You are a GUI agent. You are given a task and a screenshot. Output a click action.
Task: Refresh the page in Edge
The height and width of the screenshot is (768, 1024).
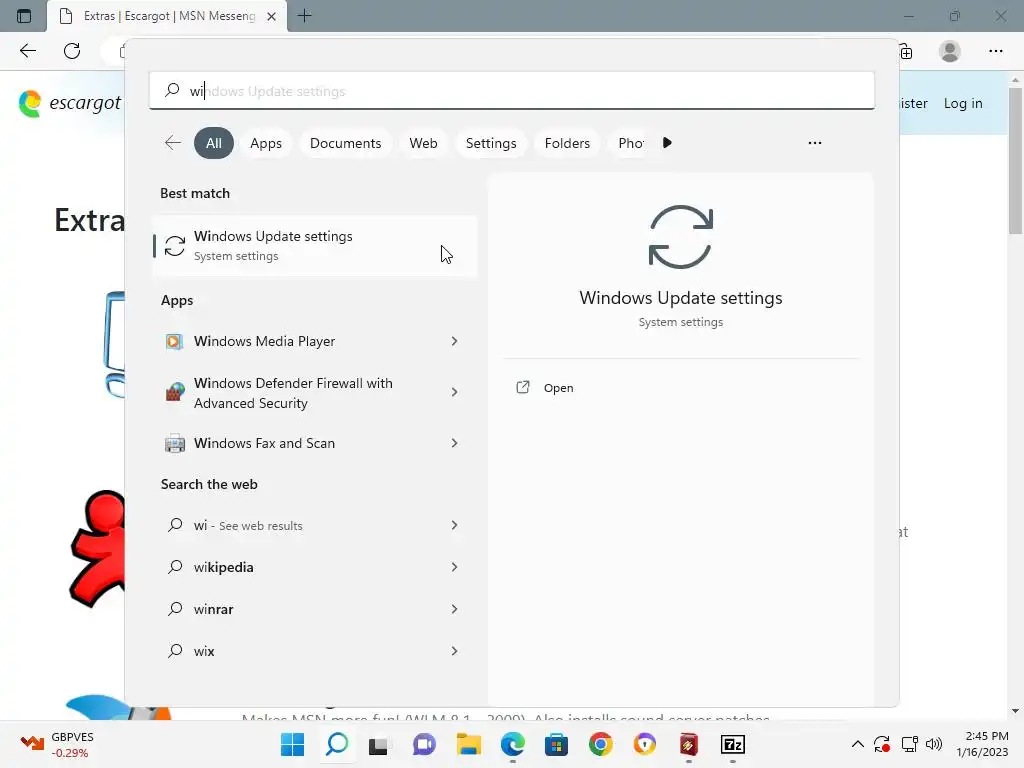[72, 51]
